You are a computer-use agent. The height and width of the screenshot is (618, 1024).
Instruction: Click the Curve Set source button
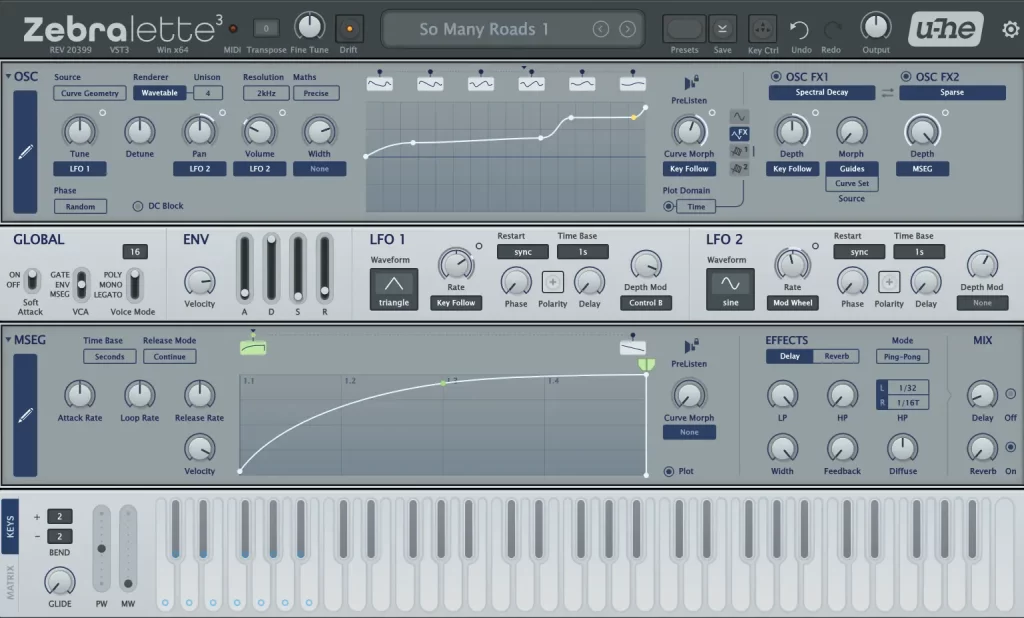coord(852,184)
